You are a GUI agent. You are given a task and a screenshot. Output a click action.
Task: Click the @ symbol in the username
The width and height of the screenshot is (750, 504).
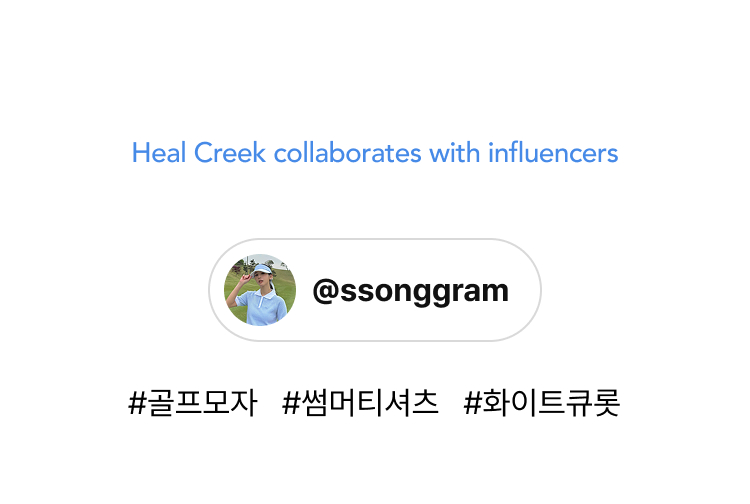point(326,291)
